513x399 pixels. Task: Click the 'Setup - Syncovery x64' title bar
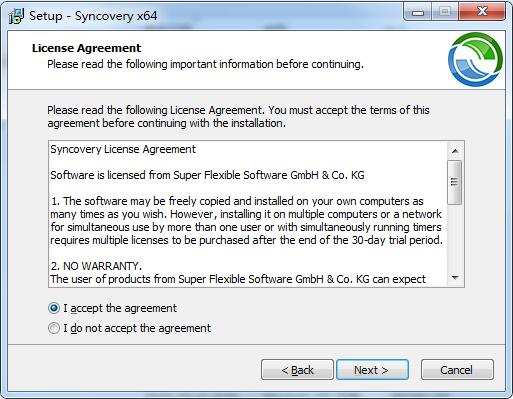[93, 16]
